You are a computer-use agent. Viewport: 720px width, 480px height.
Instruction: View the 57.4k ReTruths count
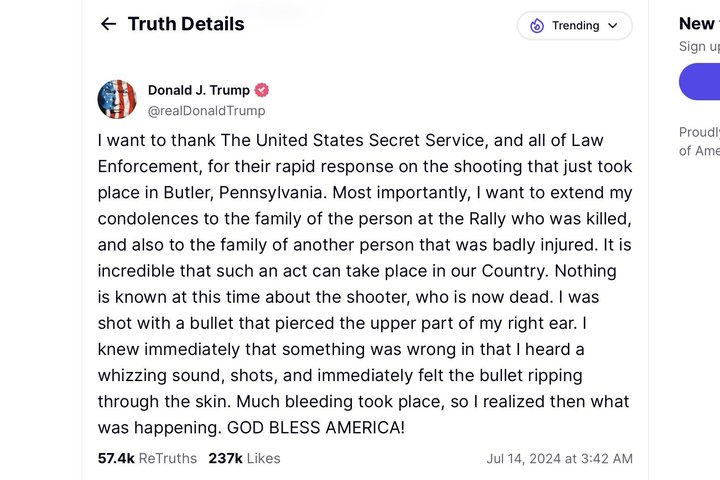point(147,458)
